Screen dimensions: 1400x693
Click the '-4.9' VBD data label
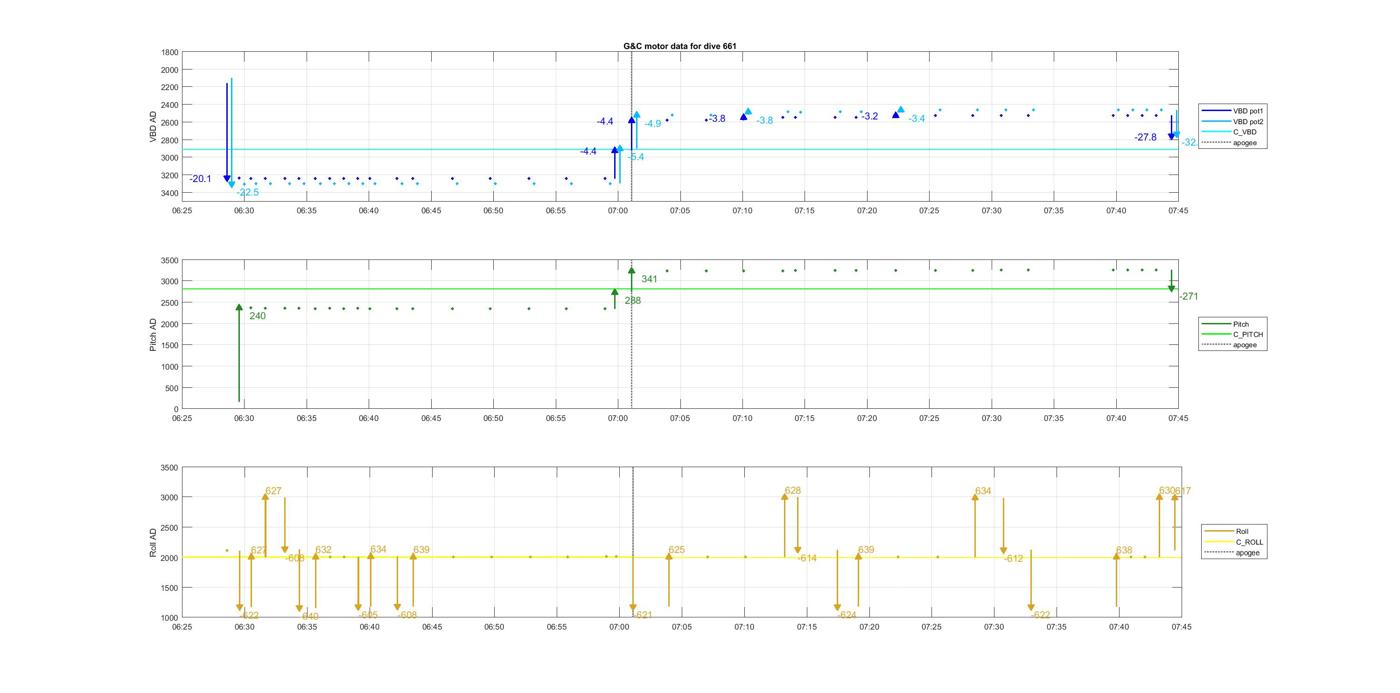(x=652, y=124)
